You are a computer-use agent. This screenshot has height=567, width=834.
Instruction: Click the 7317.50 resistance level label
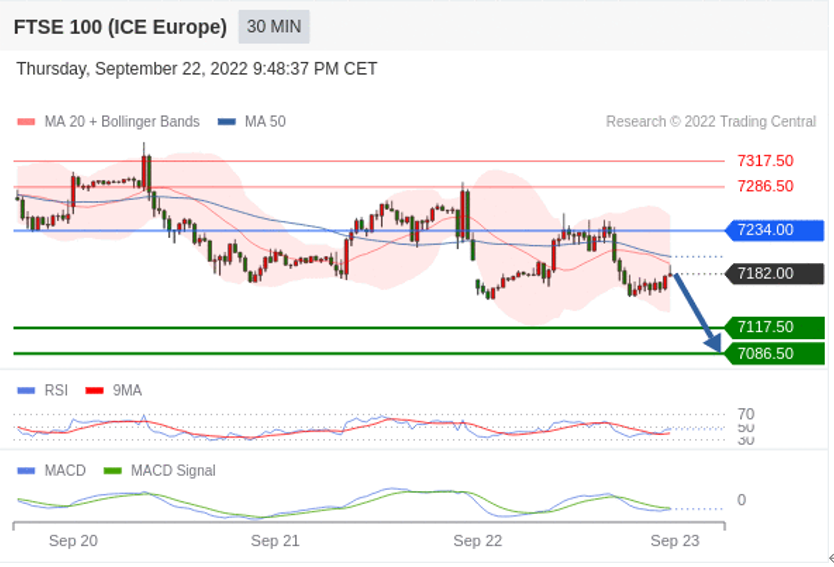pyautogui.click(x=765, y=161)
